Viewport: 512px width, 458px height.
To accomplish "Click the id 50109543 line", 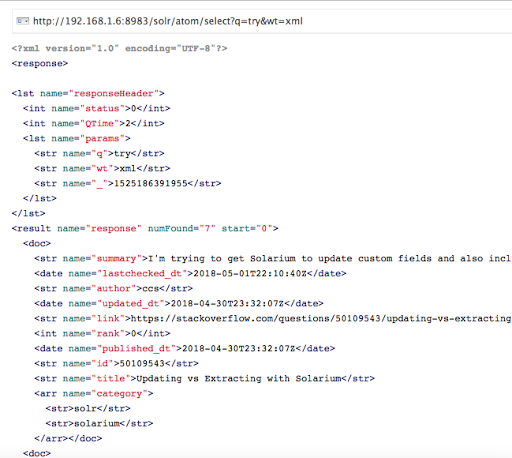I will (116, 364).
